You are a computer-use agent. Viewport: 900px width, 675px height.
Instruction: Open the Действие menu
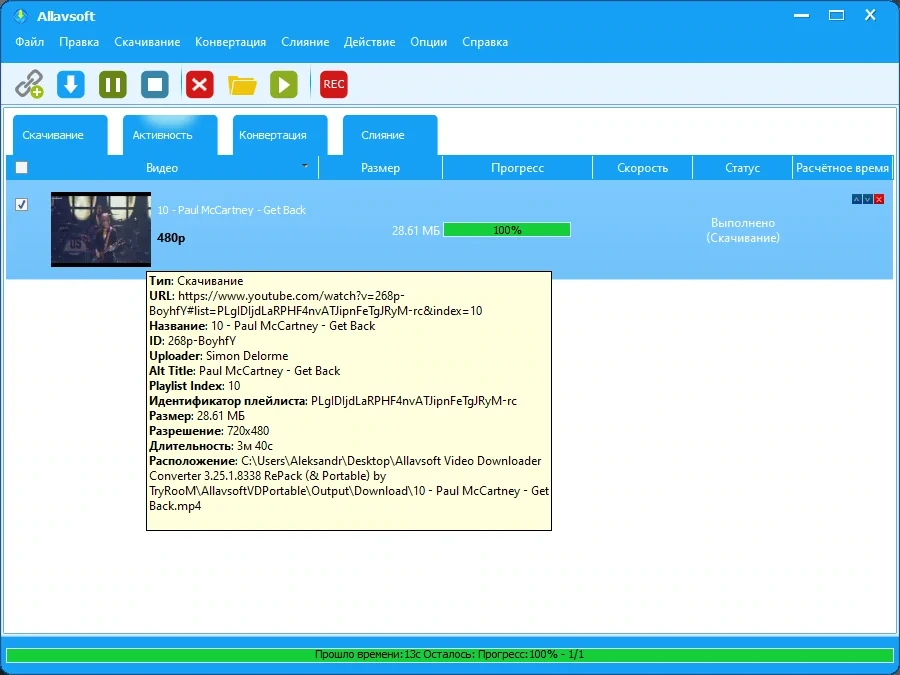(x=369, y=42)
